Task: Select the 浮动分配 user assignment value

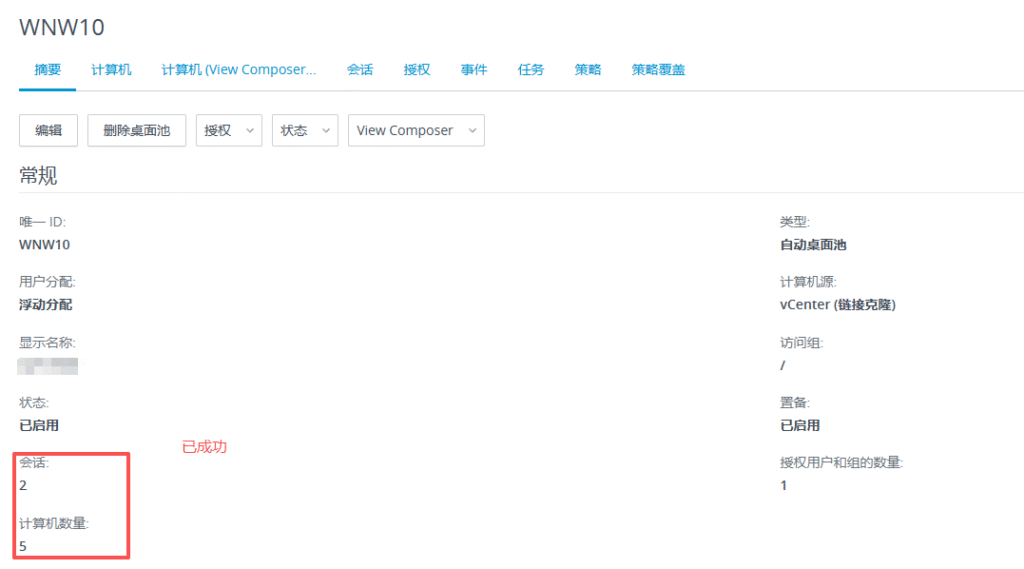Action: [x=46, y=305]
